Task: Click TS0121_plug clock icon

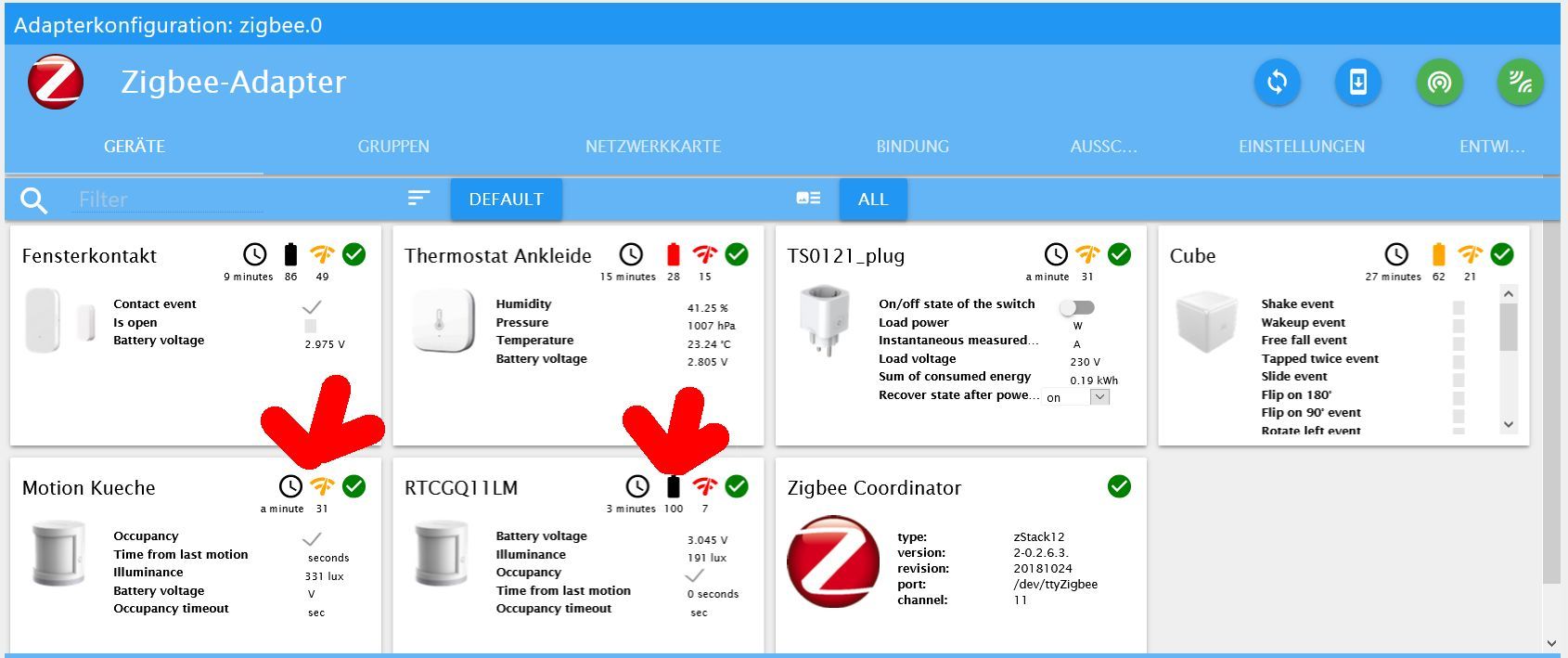Action: click(x=1056, y=254)
